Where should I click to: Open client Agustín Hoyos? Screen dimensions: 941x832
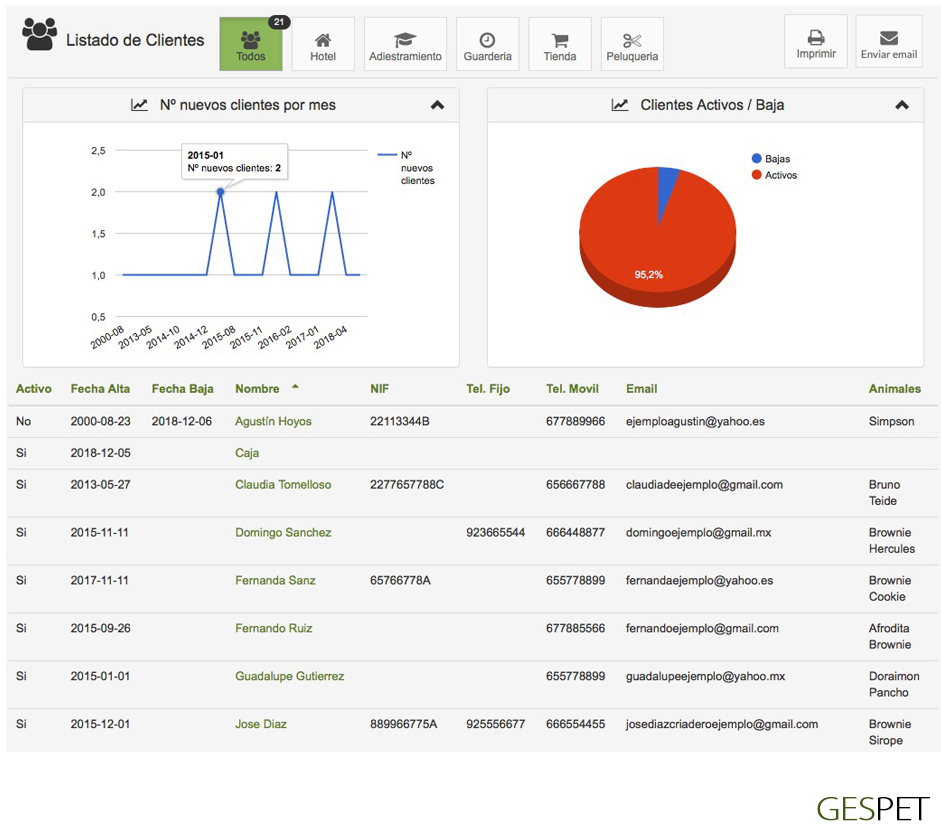click(273, 422)
